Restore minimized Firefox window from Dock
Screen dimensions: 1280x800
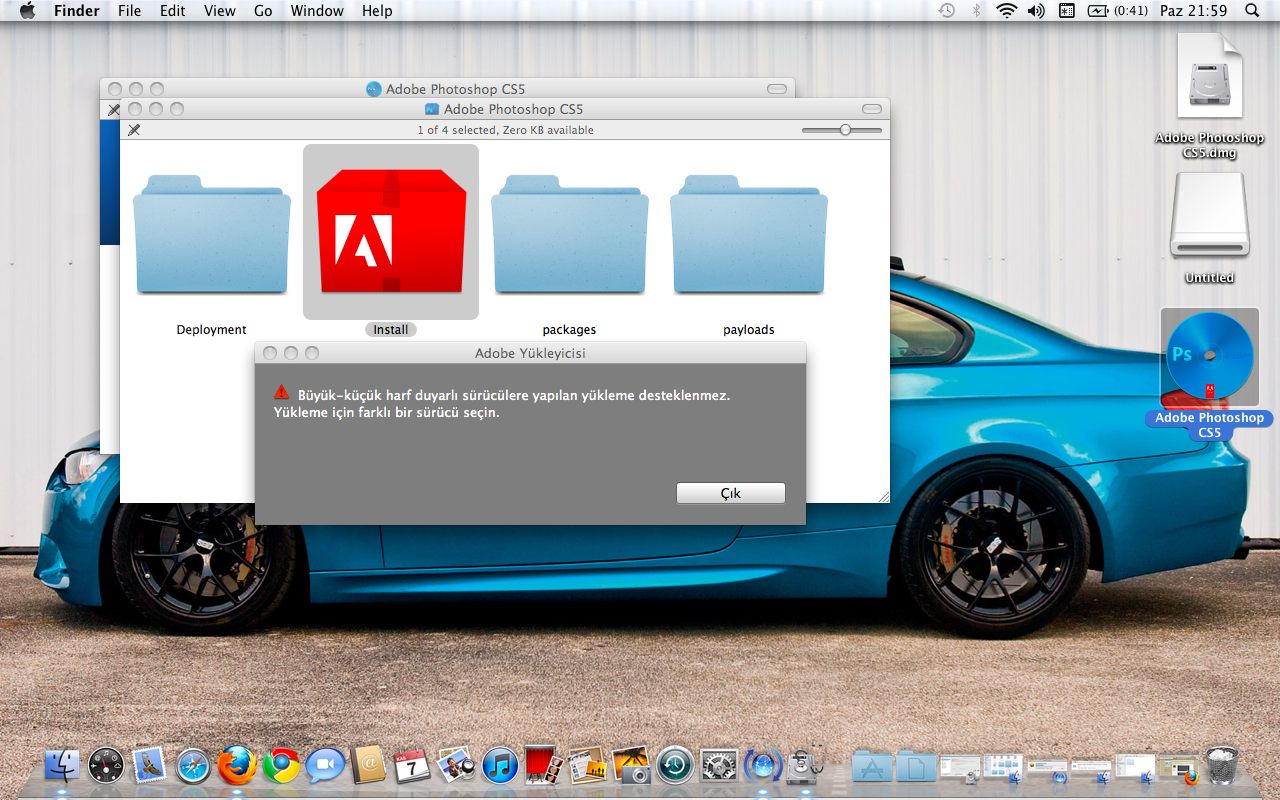pyautogui.click(x=1180, y=768)
